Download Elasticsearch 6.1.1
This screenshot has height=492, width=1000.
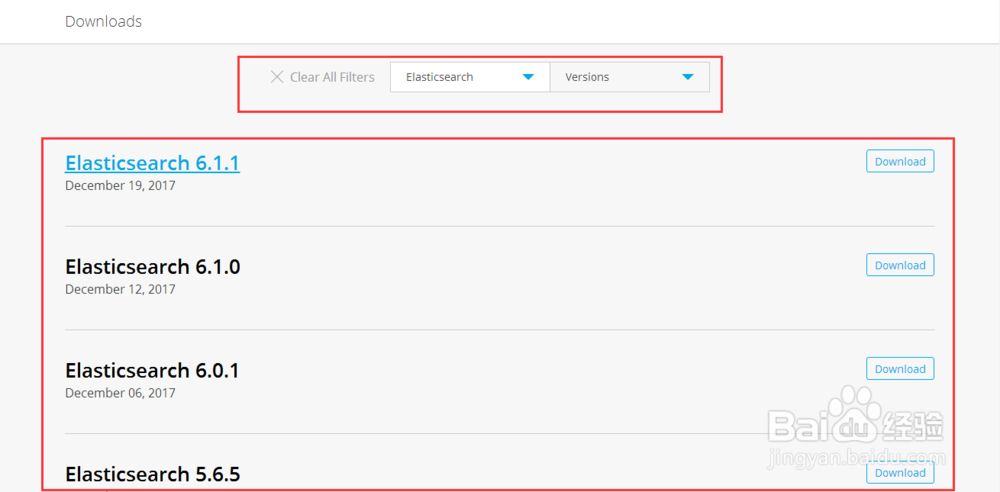(x=900, y=161)
